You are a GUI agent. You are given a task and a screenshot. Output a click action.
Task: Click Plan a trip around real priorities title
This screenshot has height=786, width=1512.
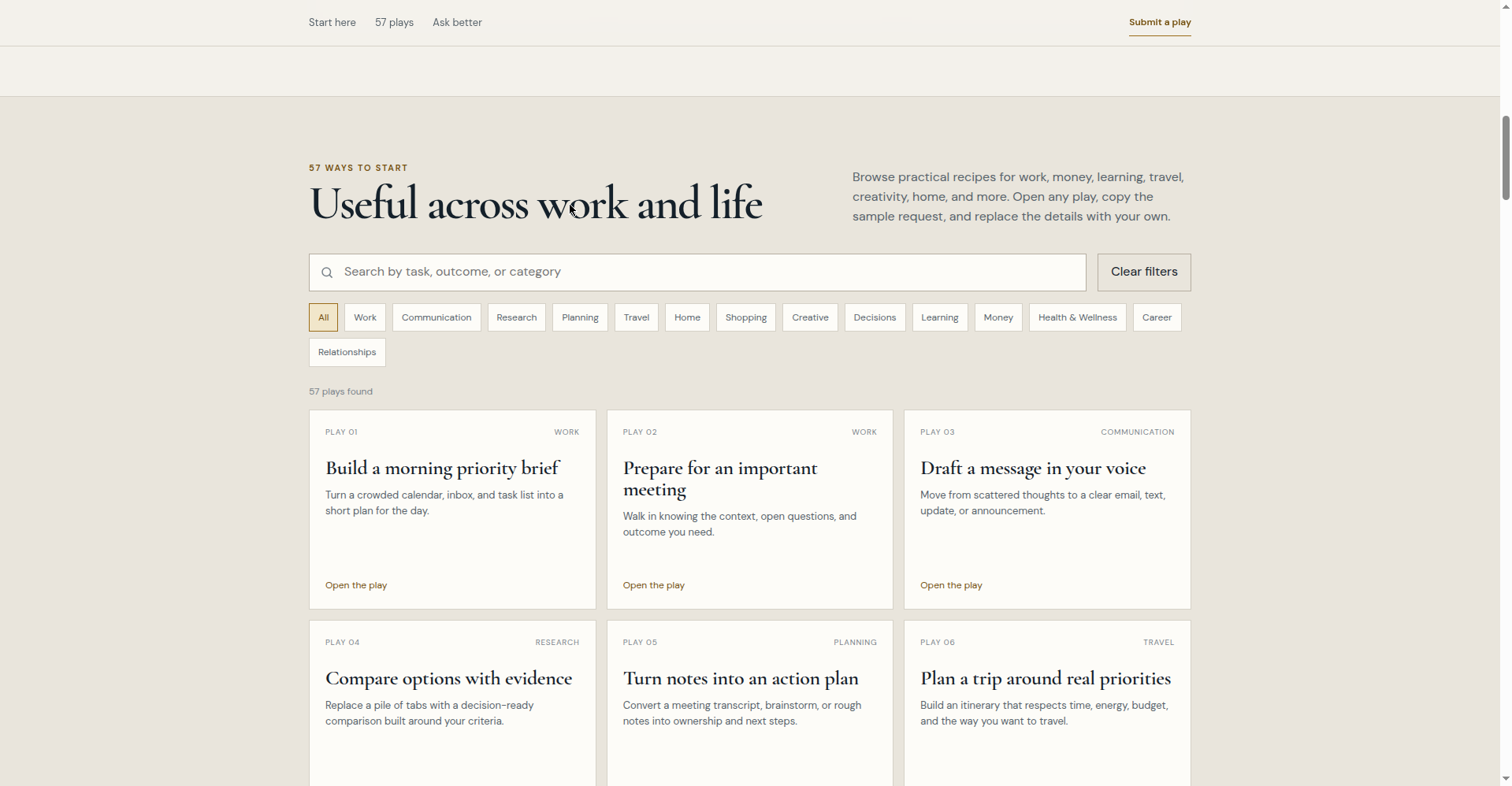coord(1046,679)
